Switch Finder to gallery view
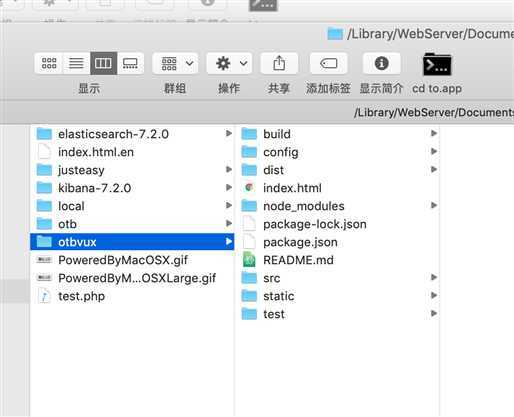The width and height of the screenshot is (514, 417). click(x=130, y=63)
